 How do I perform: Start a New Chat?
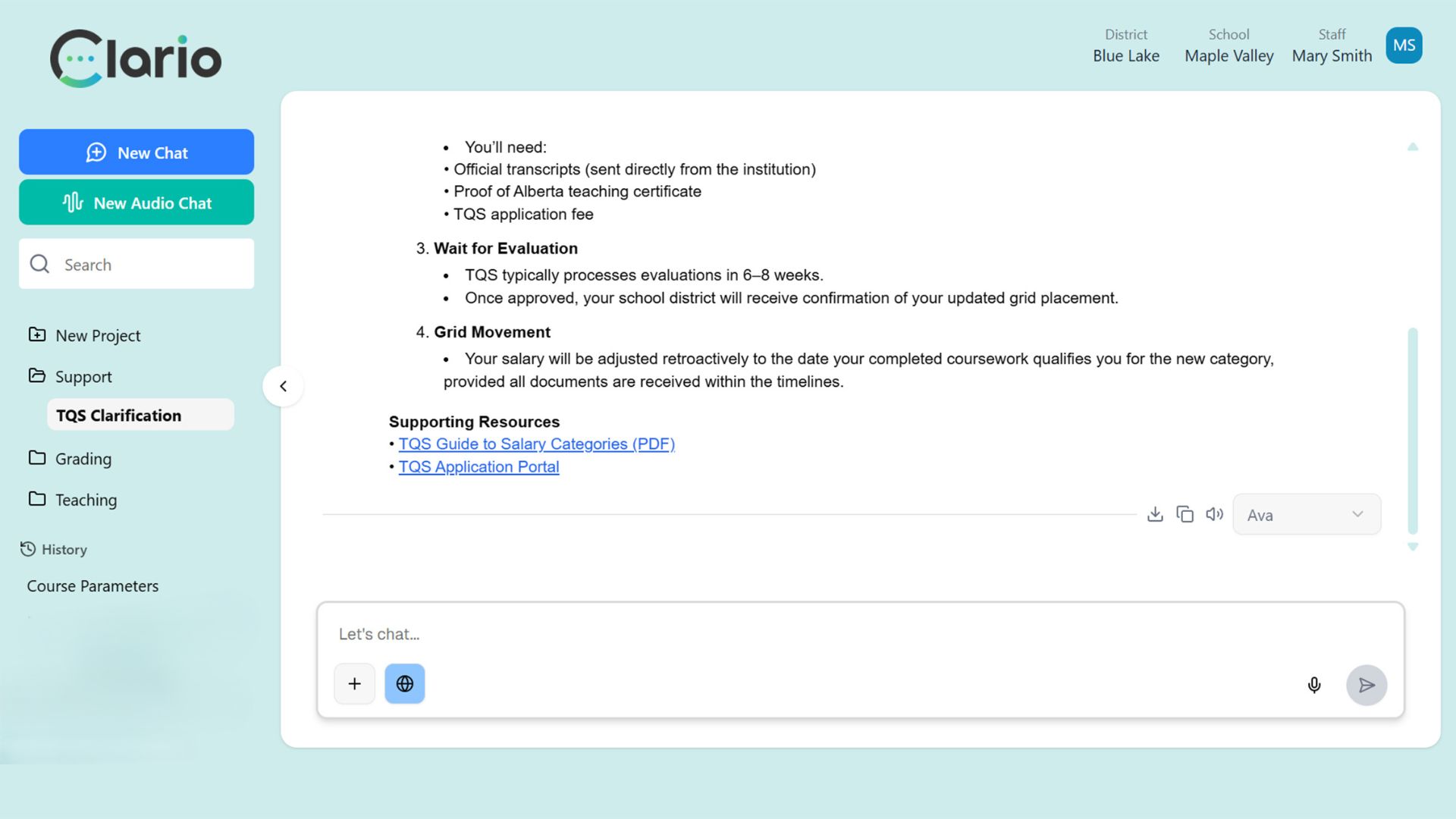136,152
